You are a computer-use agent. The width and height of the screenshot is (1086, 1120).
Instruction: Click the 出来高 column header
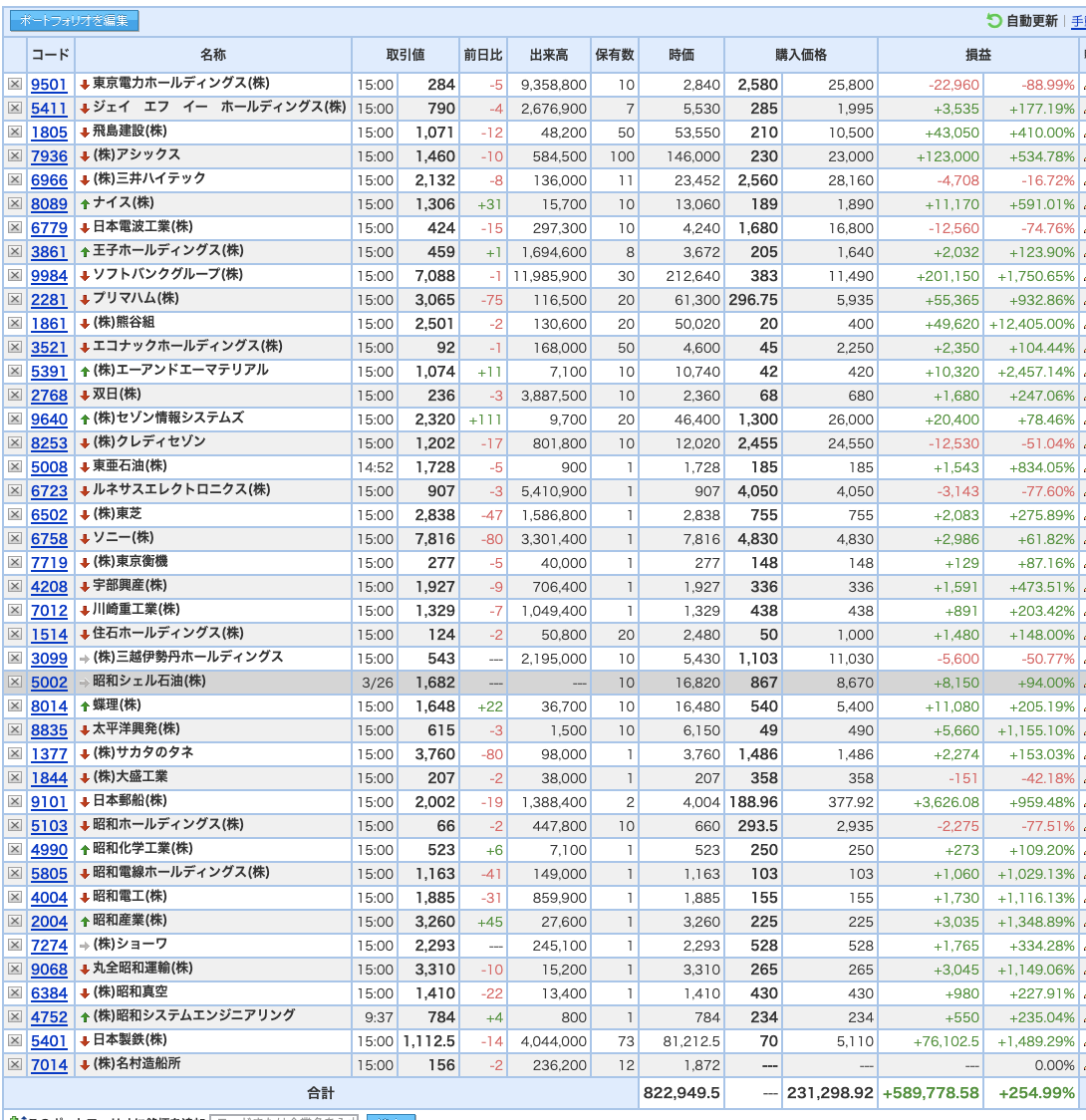[548, 54]
